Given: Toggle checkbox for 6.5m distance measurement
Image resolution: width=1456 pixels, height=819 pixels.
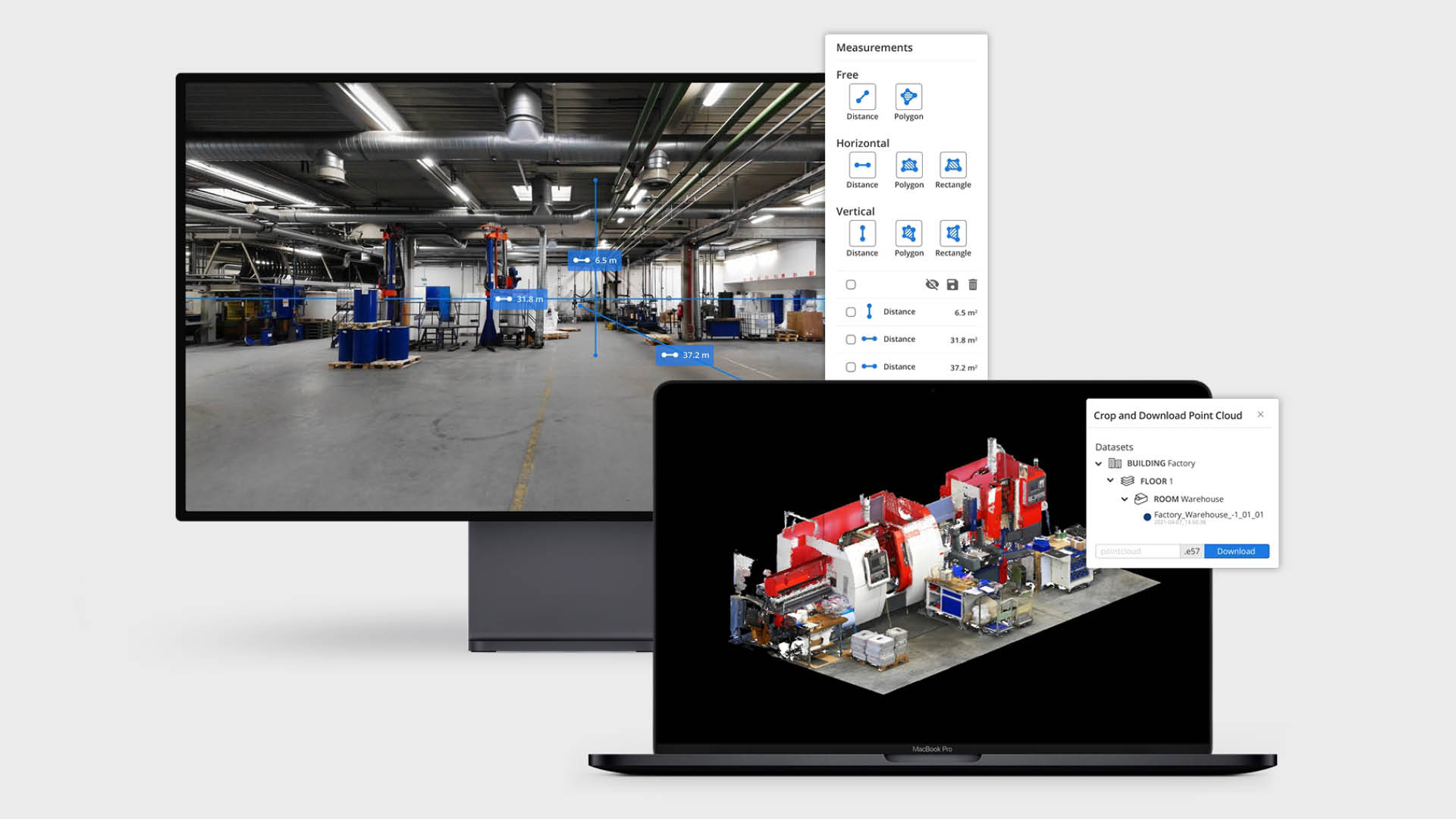Looking at the screenshot, I should [852, 312].
